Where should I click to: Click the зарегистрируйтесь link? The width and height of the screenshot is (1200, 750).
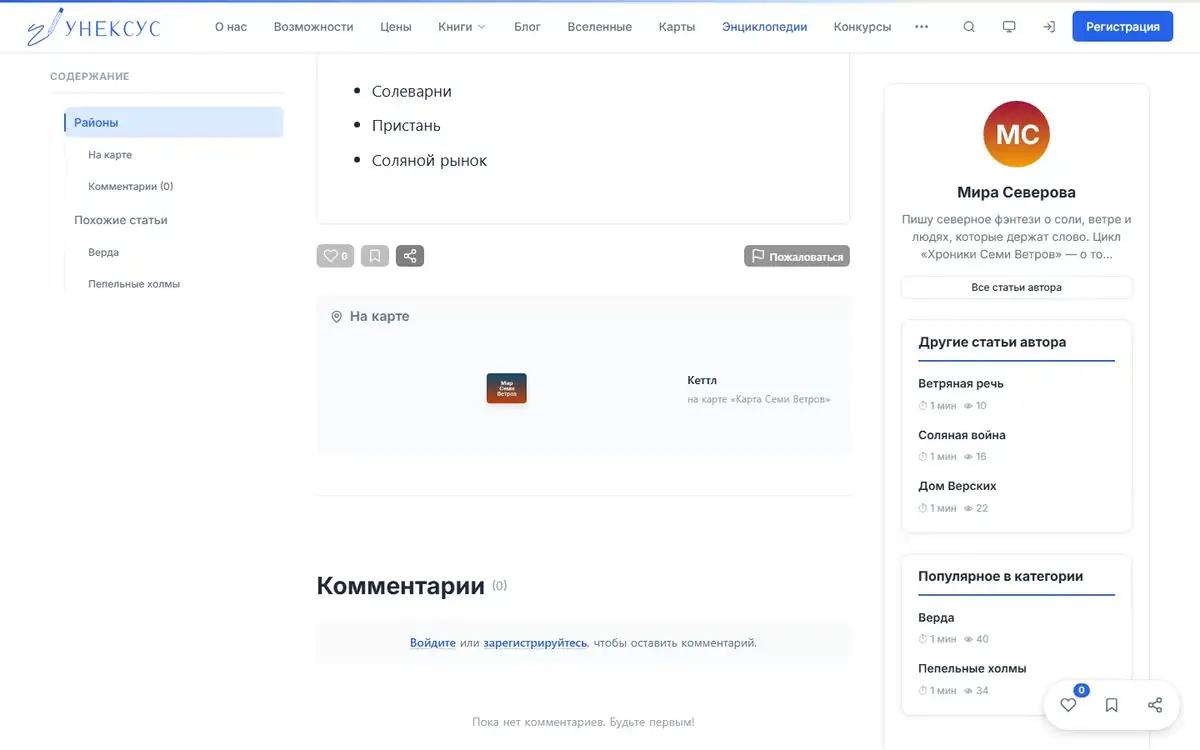535,643
